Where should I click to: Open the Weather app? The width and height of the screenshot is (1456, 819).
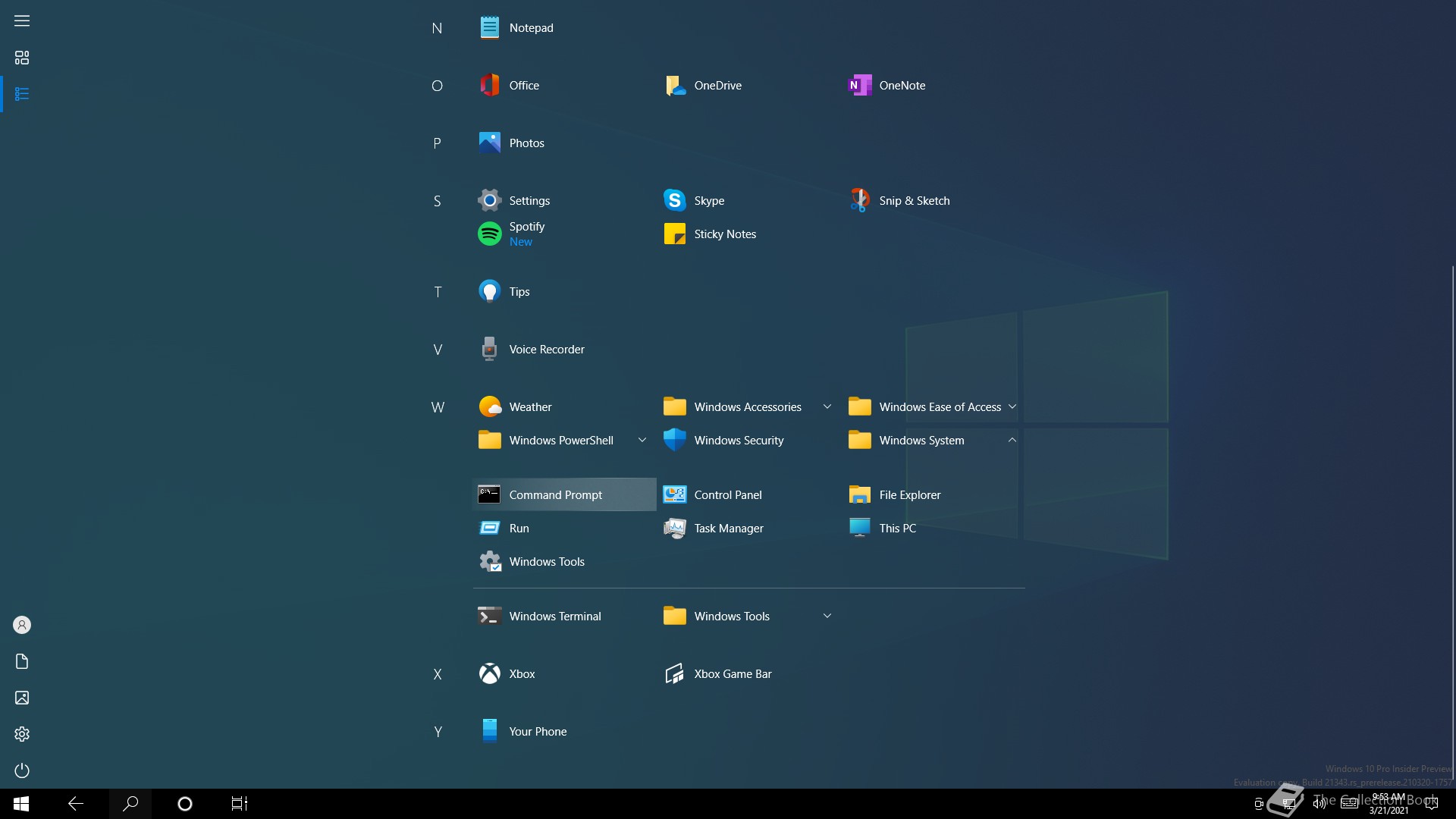(564, 407)
